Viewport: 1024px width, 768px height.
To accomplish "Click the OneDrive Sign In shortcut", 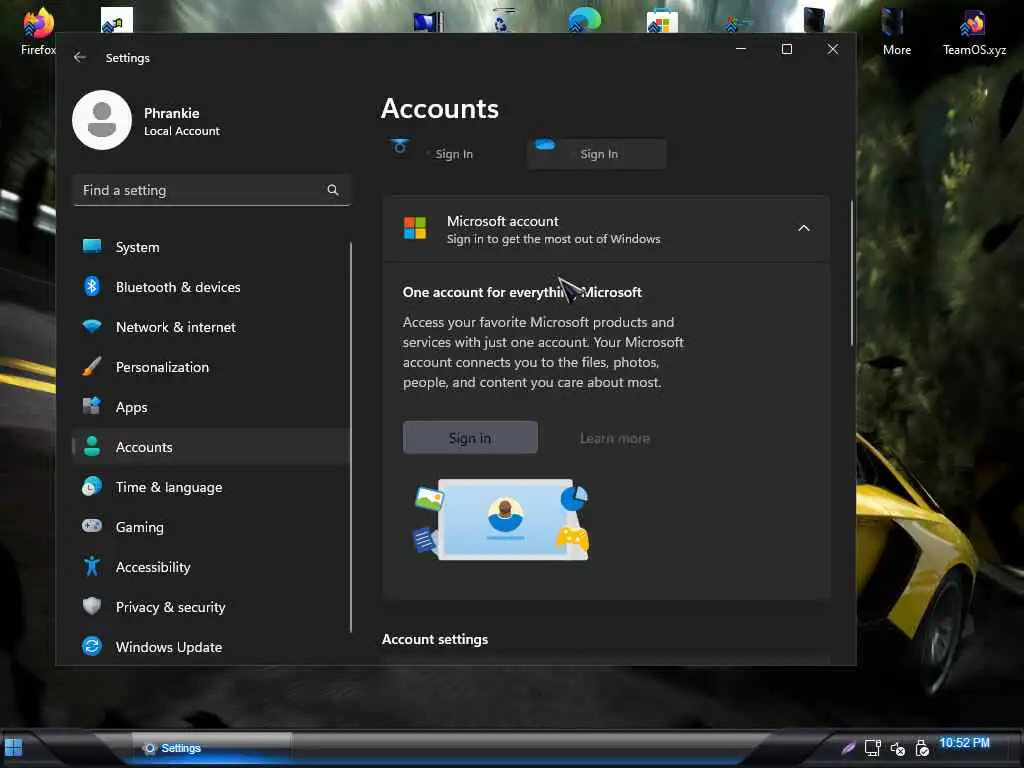I will coord(597,154).
